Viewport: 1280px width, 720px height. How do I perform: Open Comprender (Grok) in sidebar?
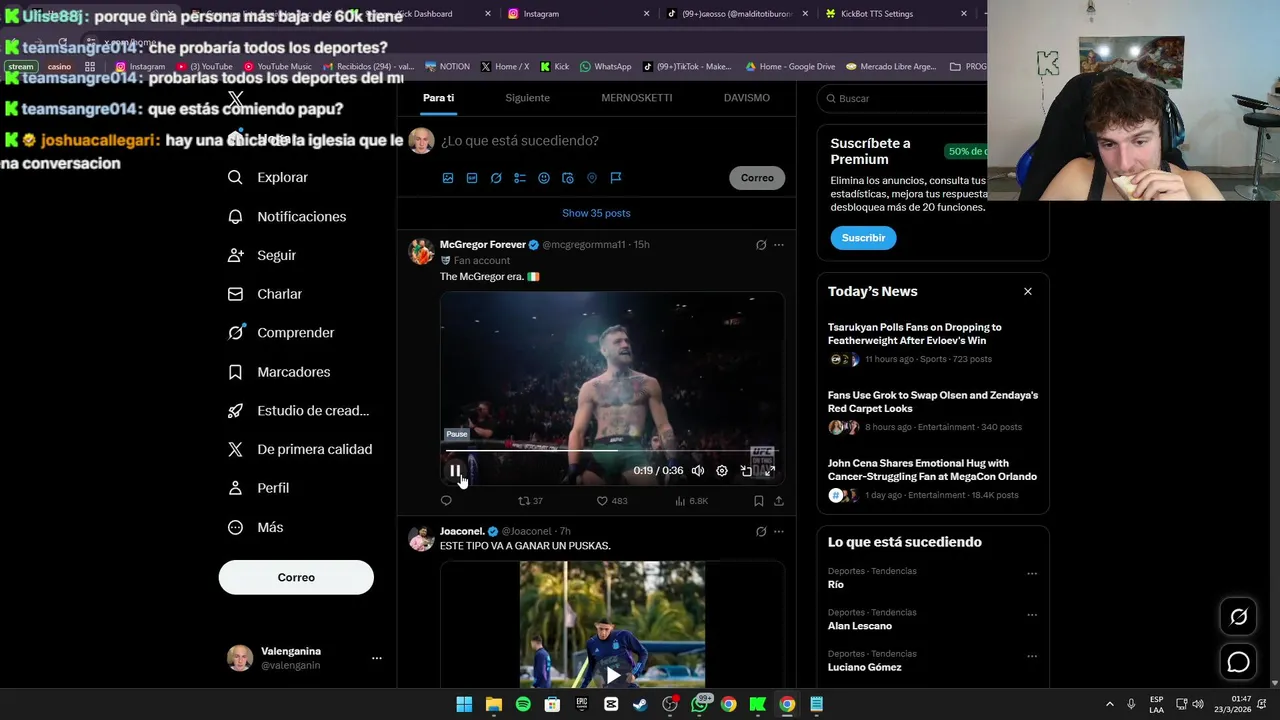pos(281,333)
